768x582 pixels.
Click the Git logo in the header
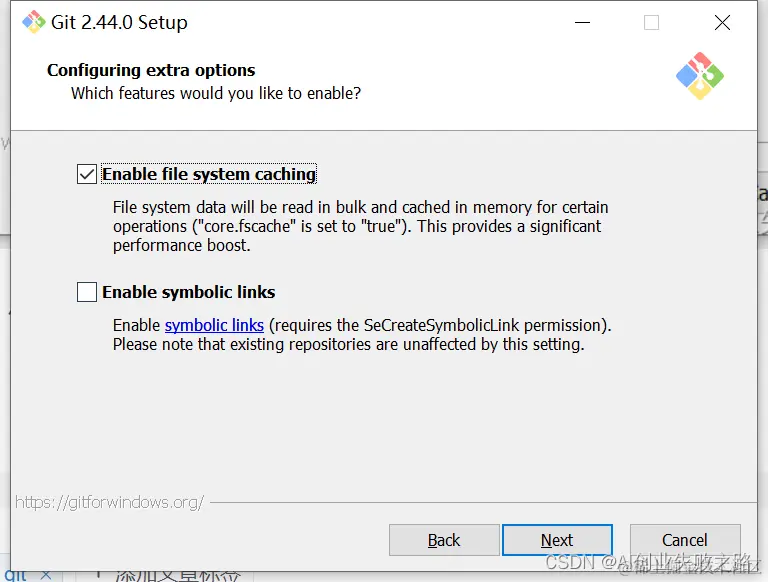[700, 76]
